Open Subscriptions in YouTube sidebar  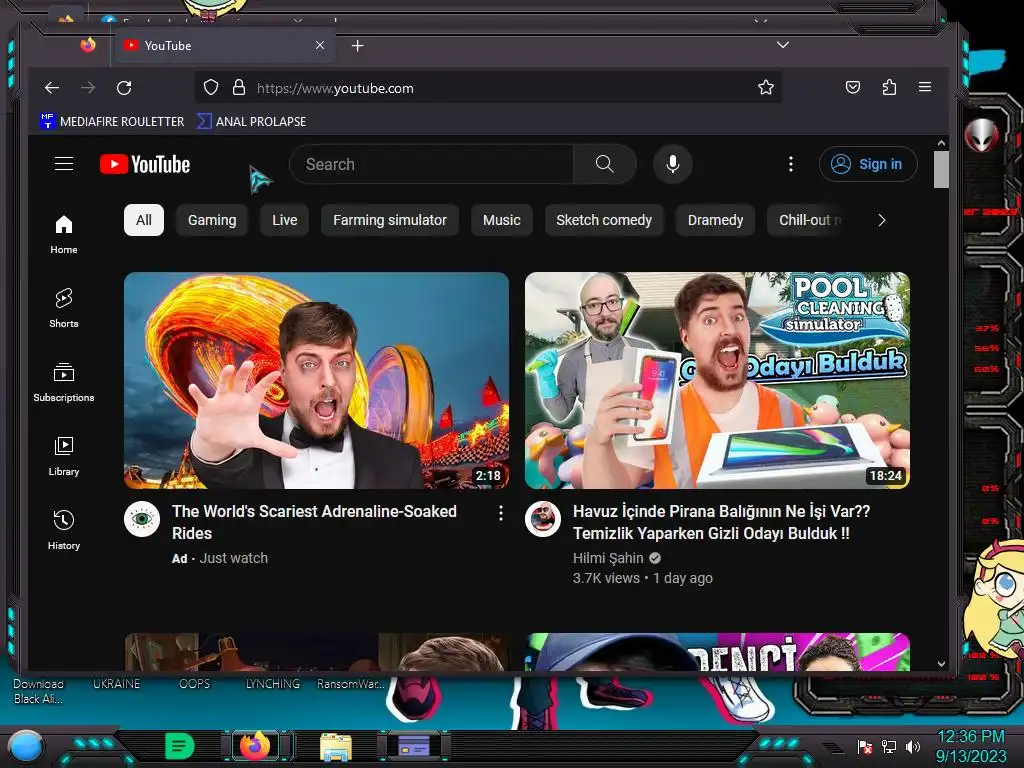pyautogui.click(x=64, y=382)
